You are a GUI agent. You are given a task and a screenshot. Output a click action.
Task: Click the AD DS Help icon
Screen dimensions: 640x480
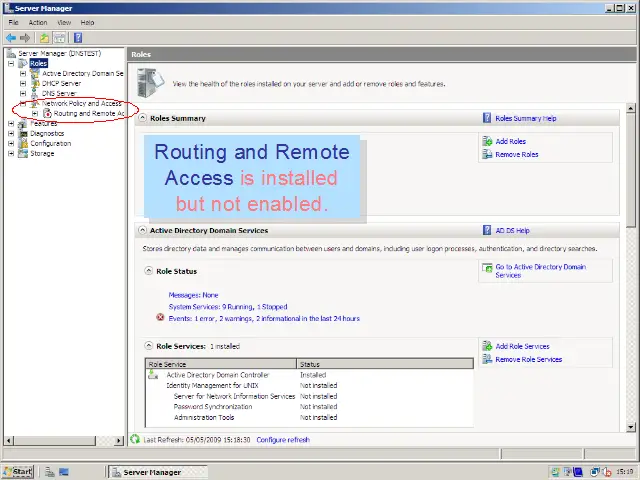click(487, 230)
